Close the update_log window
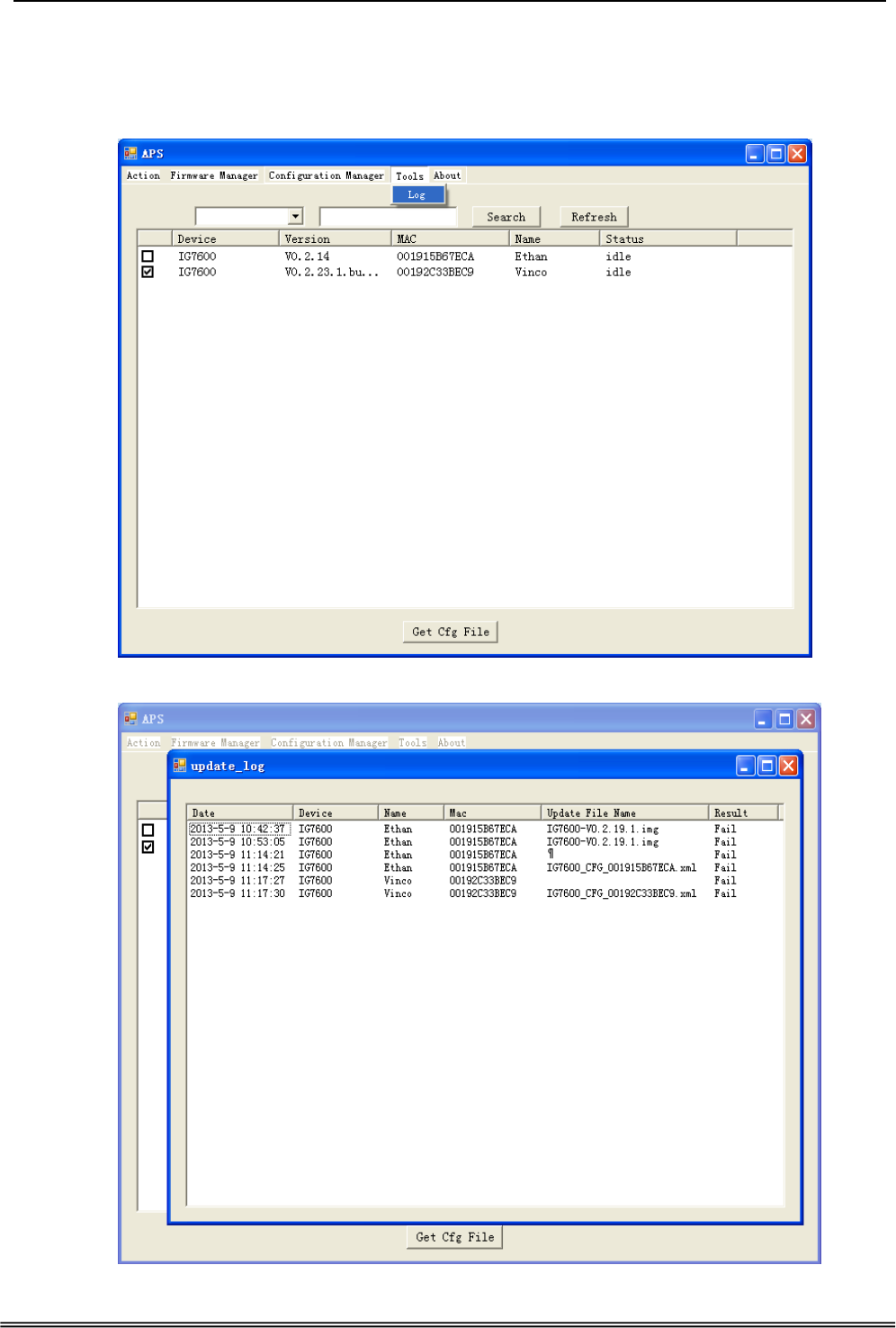Screen dimensions: 896x1328 coord(788,766)
